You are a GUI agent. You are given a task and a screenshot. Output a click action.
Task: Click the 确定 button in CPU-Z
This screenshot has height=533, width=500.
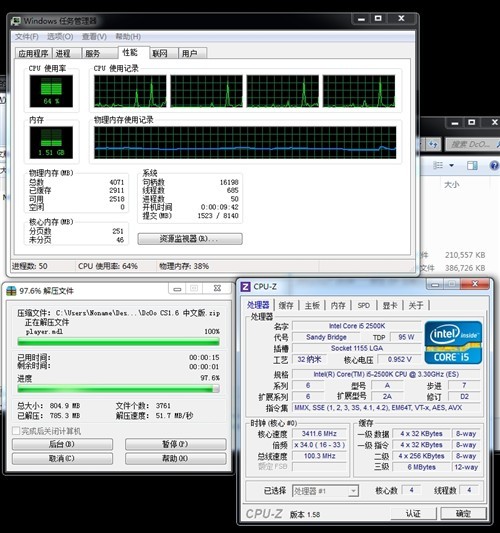point(464,513)
